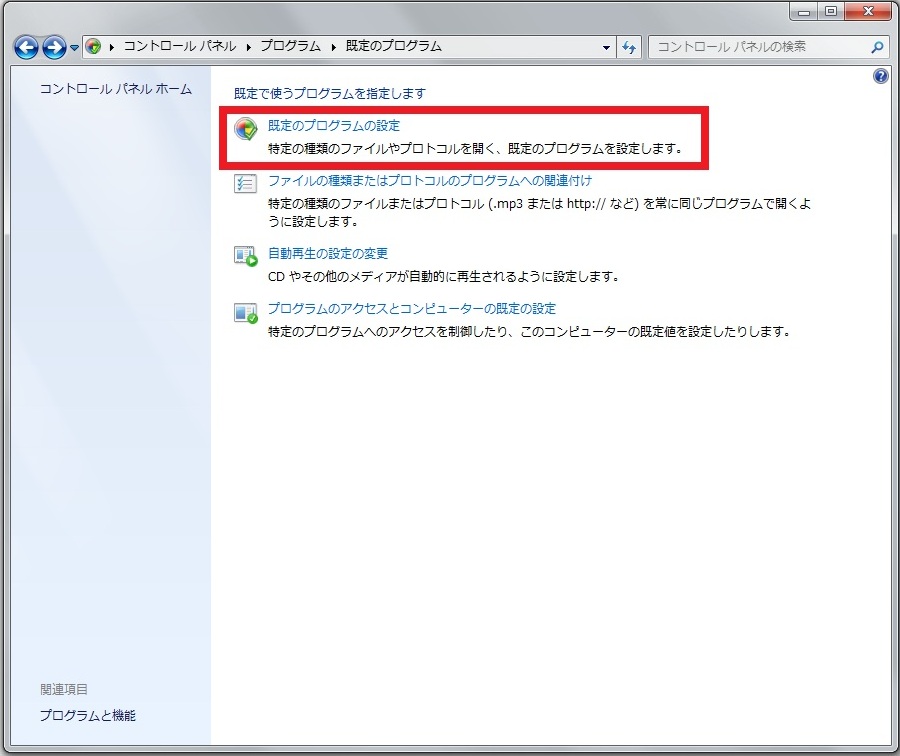Go to コントロール パネル ホーム in sidebar
900x756 pixels.
click(115, 89)
